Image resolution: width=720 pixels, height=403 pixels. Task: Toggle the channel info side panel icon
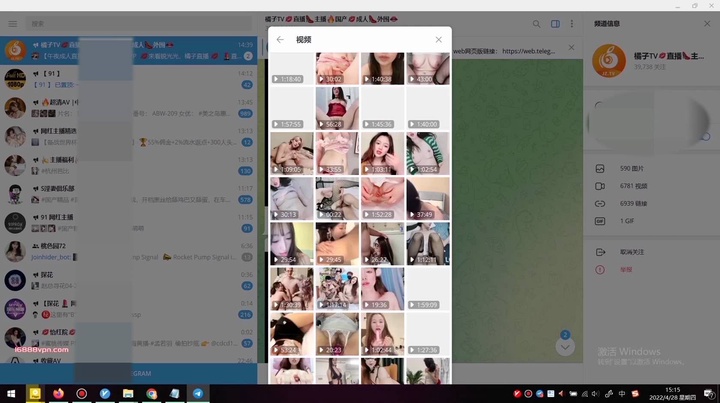pyautogui.click(x=555, y=24)
